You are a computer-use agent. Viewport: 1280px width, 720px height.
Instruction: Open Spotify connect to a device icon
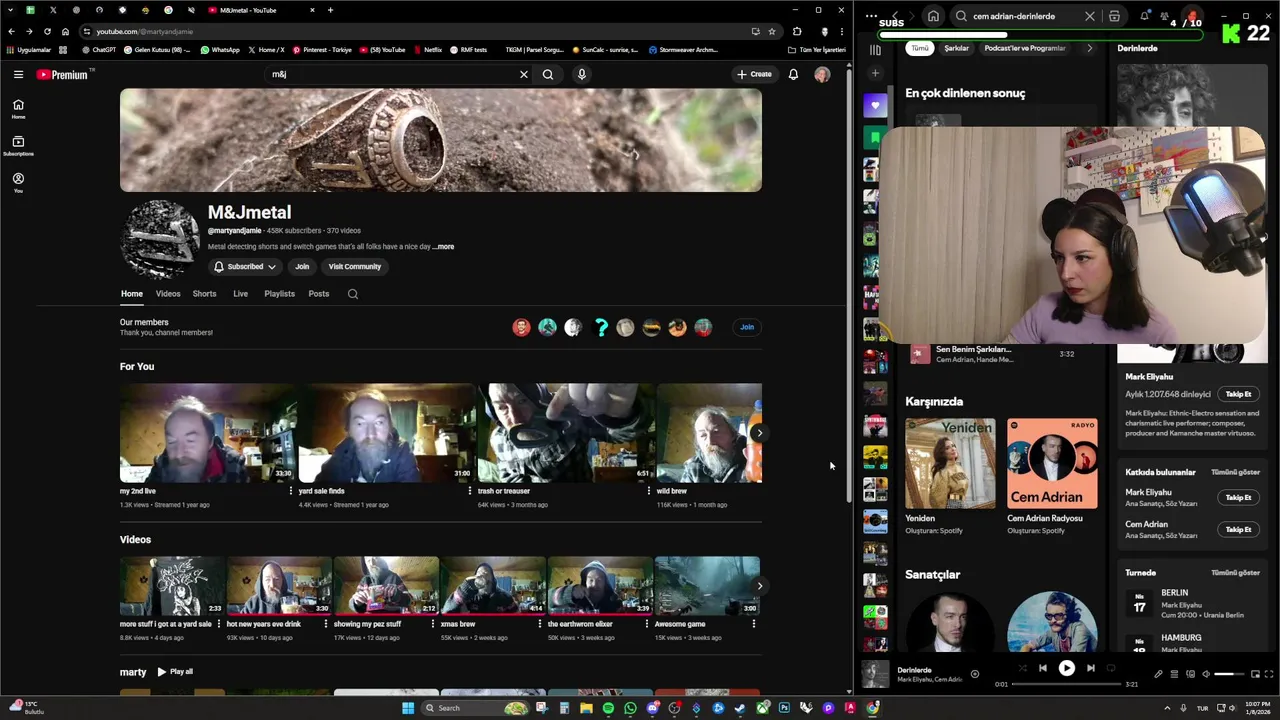(x=1190, y=674)
